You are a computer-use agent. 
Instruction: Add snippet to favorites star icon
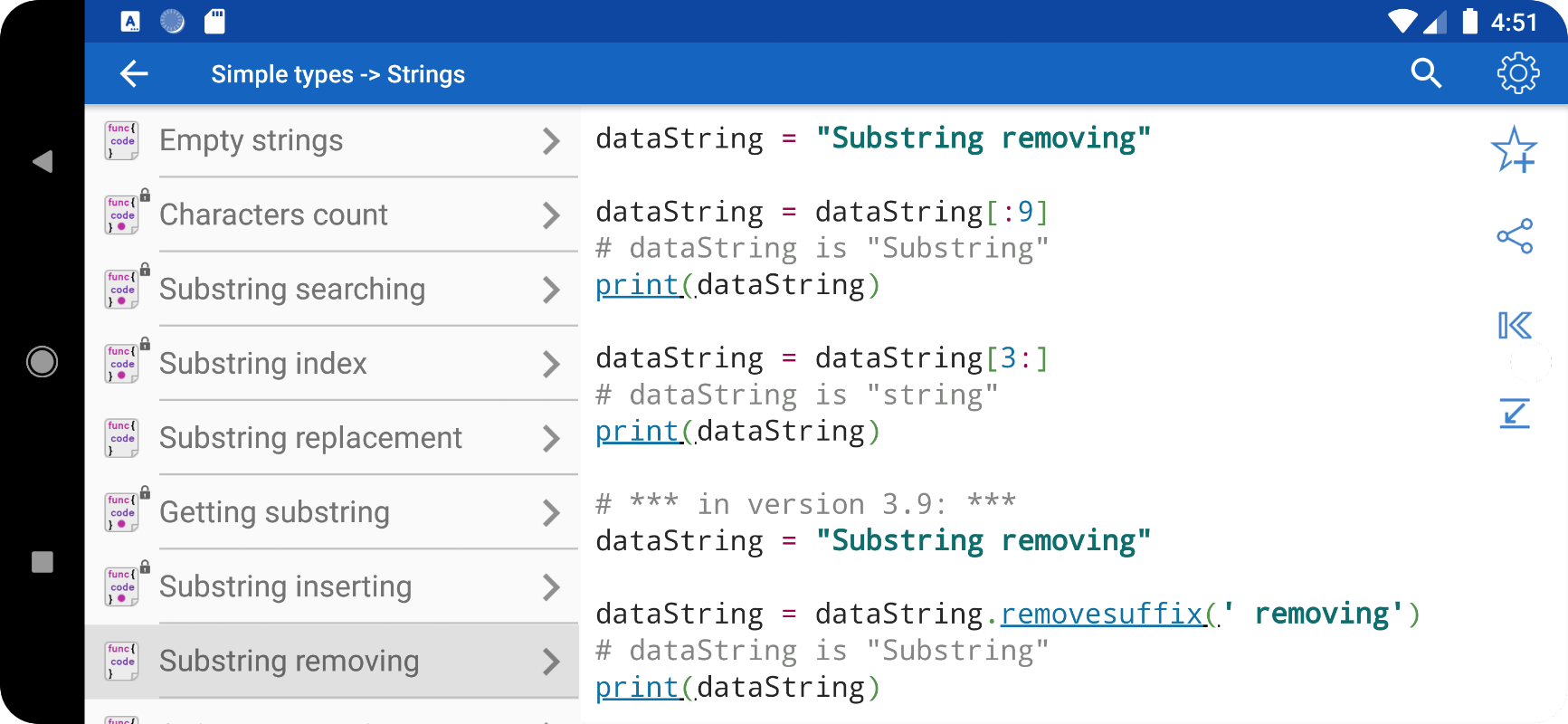point(1514,149)
